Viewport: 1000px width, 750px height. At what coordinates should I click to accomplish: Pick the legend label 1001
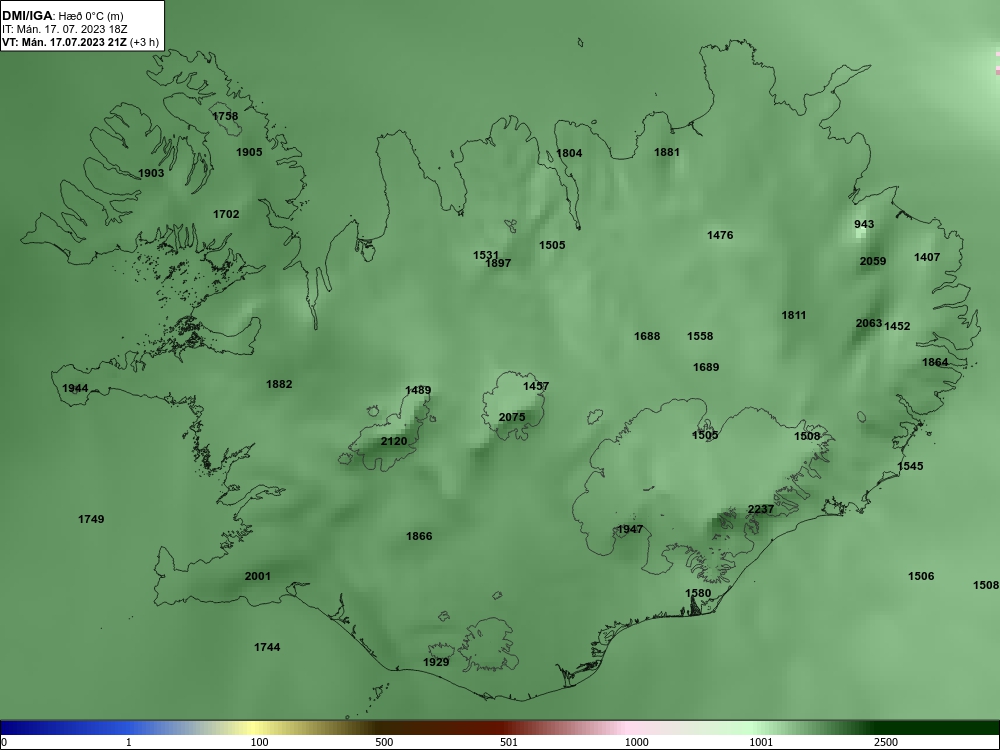pyautogui.click(x=761, y=742)
